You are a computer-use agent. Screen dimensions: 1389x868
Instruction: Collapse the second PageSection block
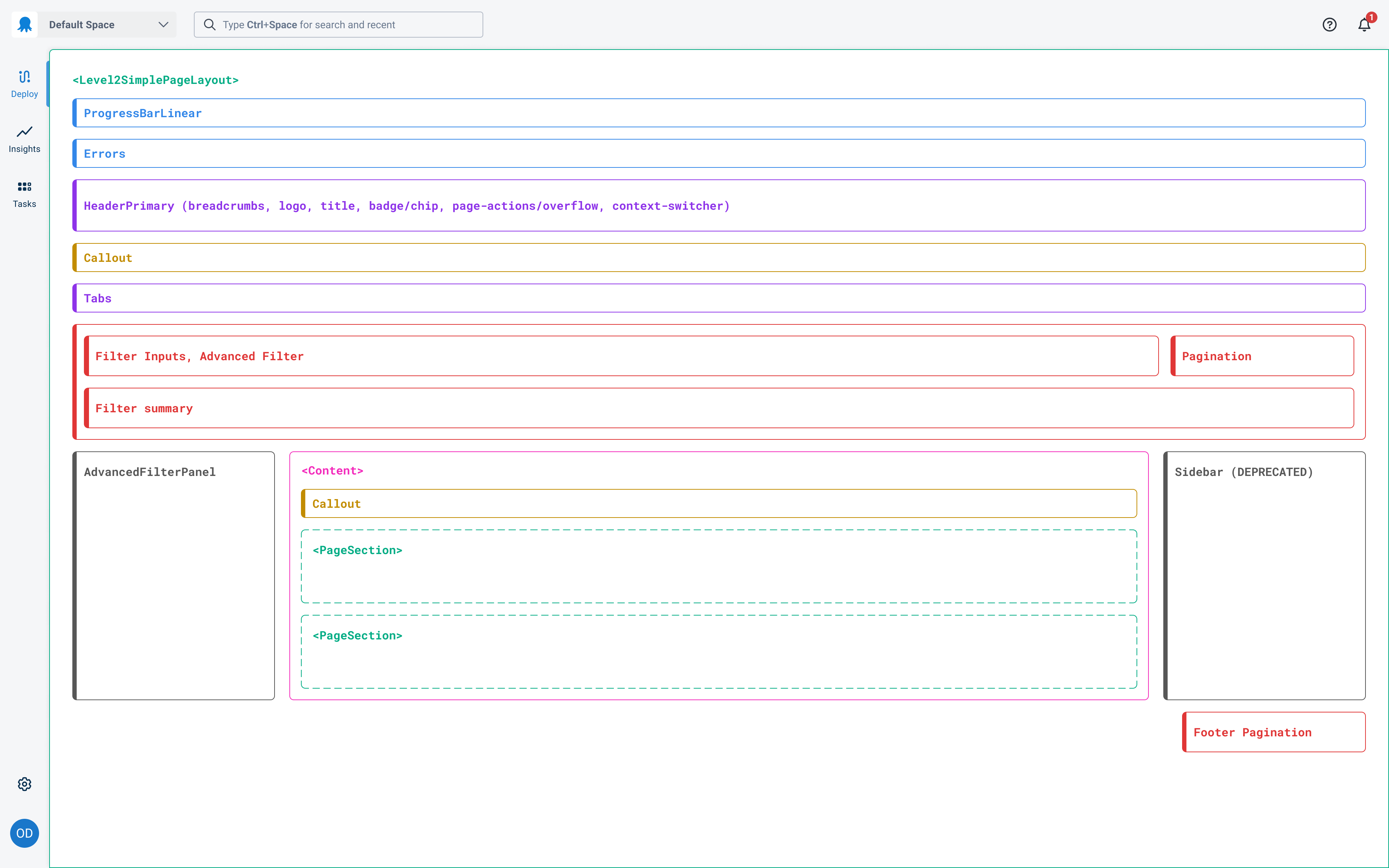(x=357, y=635)
